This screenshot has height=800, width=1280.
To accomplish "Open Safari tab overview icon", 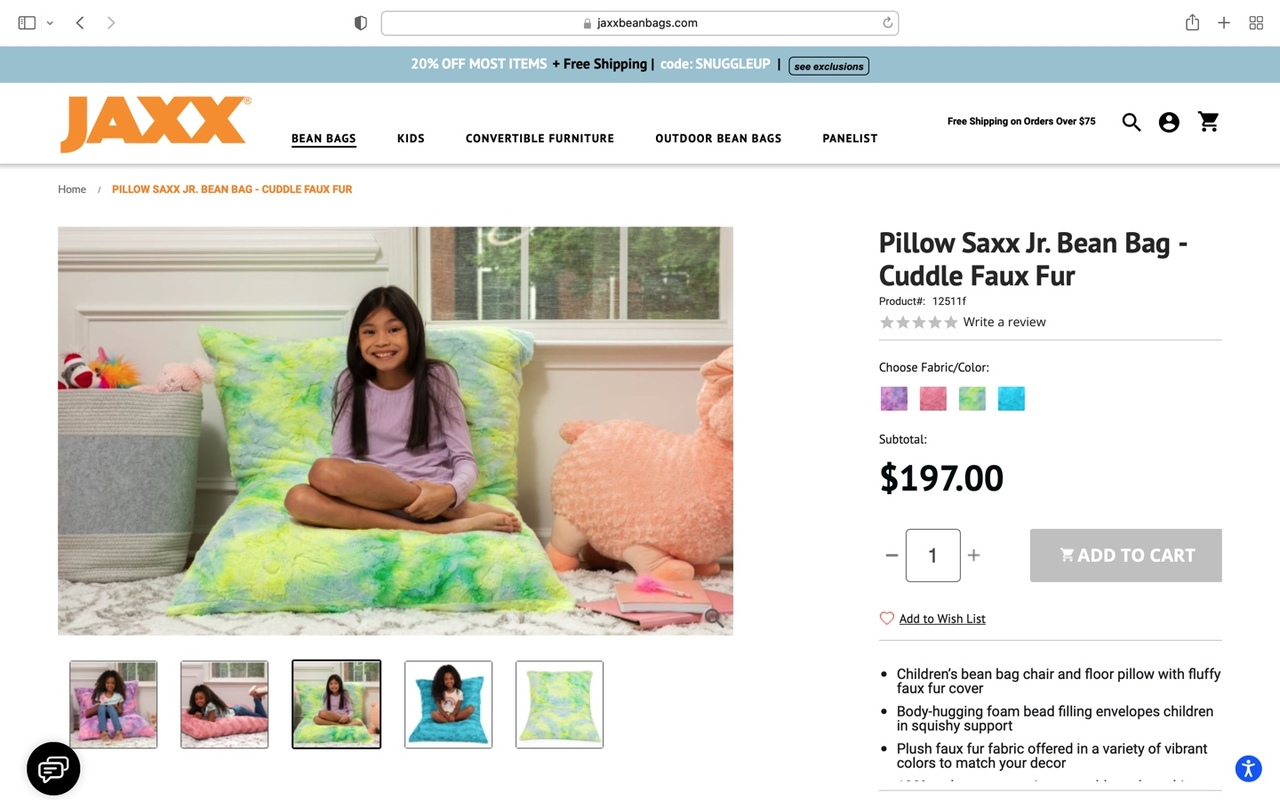I will pos(1256,23).
